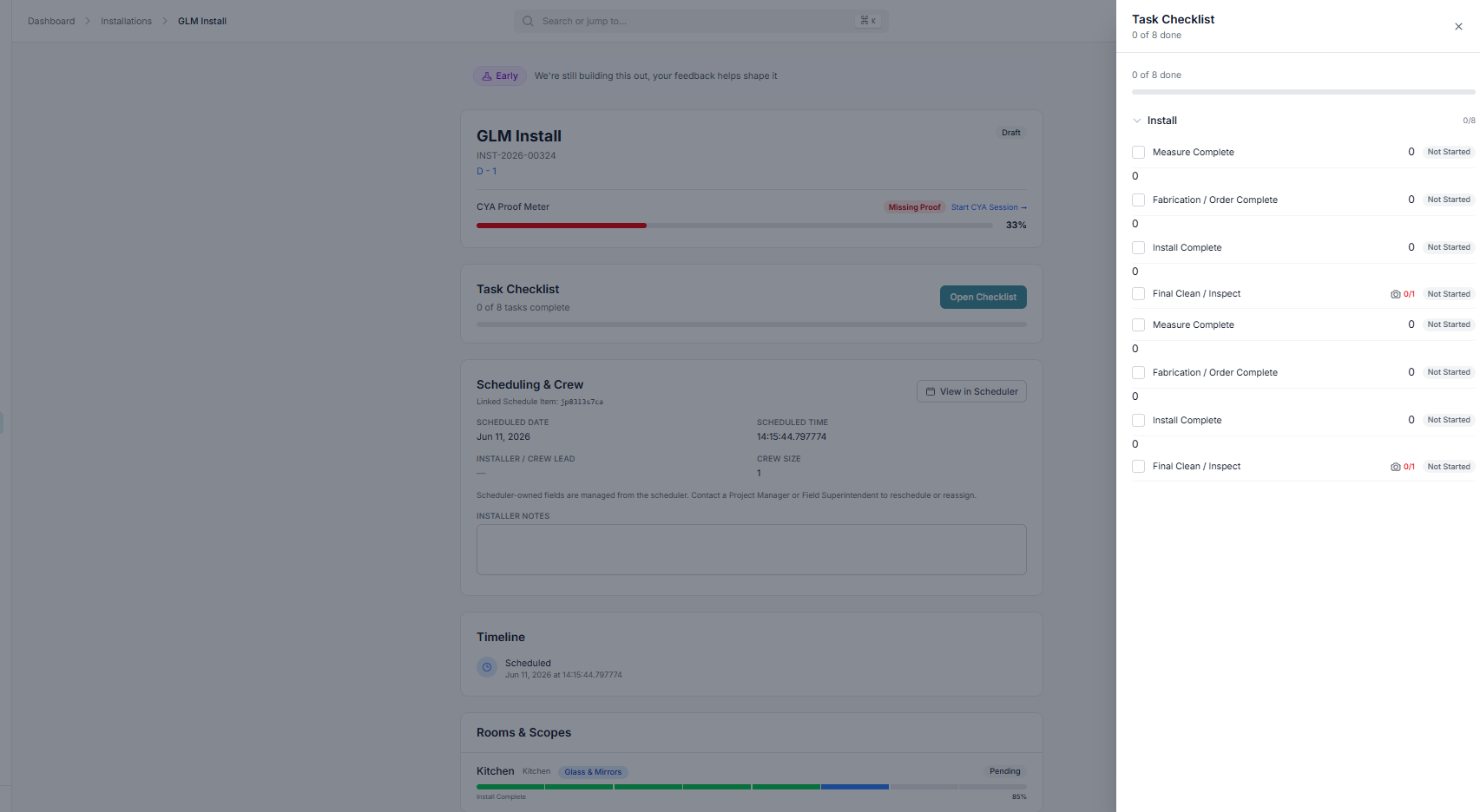Close the Task Checklist panel
This screenshot has height=812, width=1480.
pyautogui.click(x=1458, y=27)
